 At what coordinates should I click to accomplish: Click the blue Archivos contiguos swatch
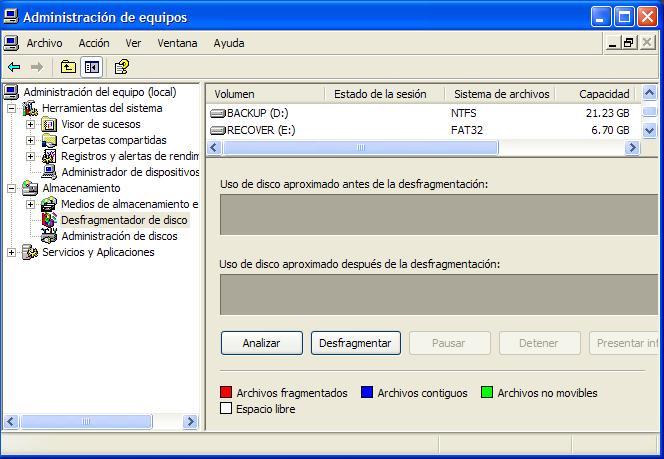(367, 392)
